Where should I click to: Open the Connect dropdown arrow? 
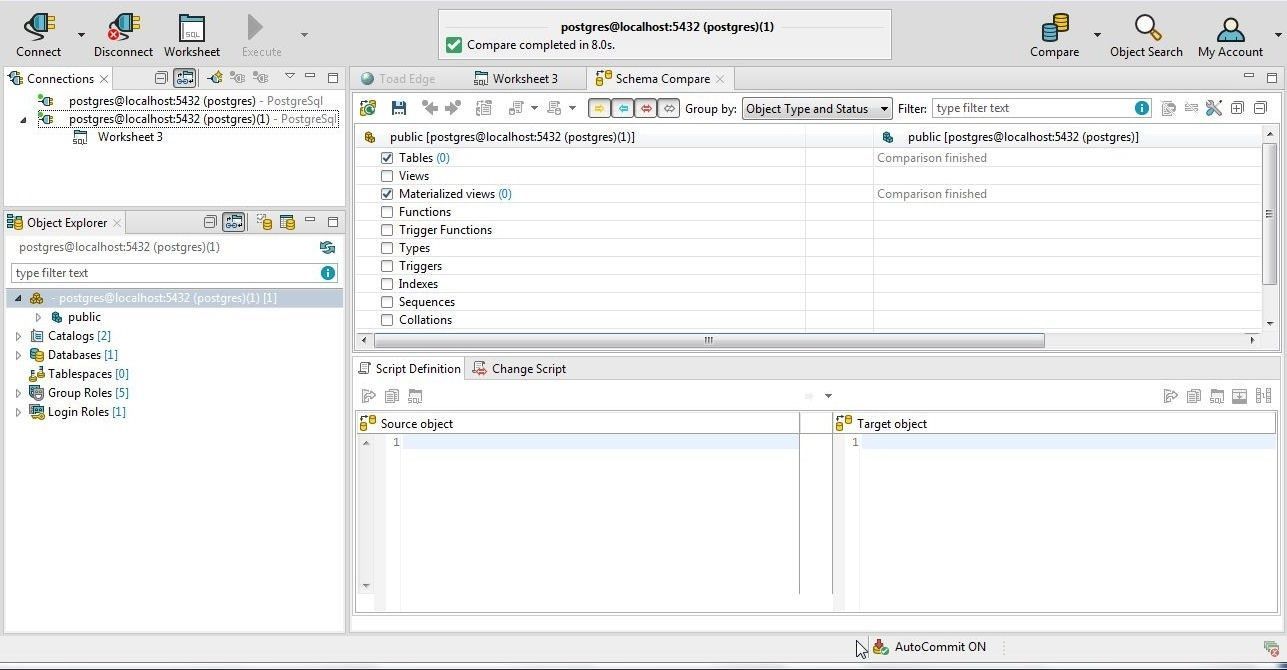(81, 35)
